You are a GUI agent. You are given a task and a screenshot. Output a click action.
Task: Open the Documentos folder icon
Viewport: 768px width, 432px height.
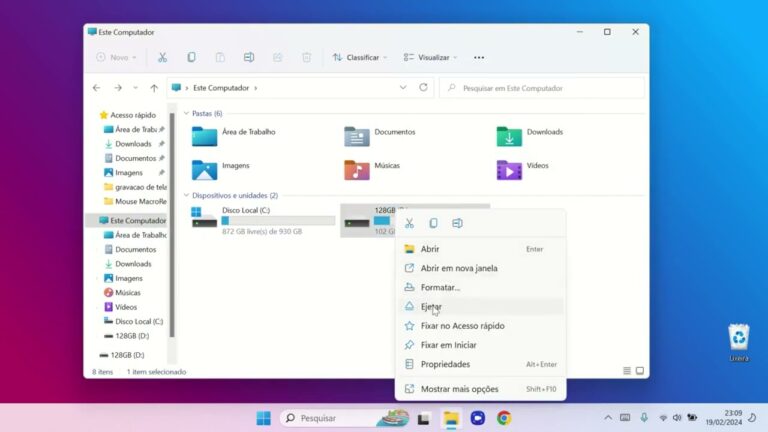coord(357,137)
